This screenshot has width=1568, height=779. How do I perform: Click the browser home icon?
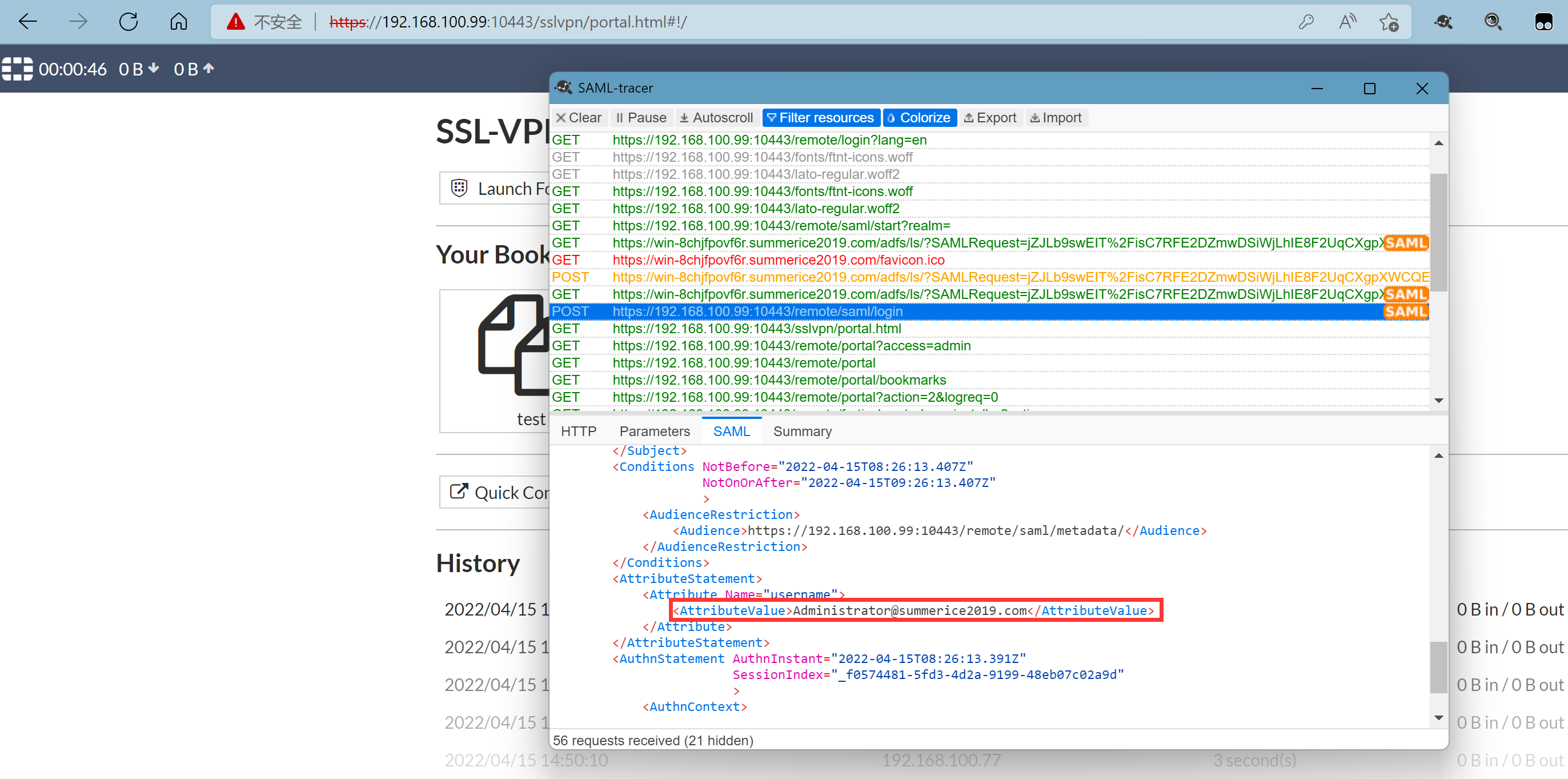pos(178,22)
